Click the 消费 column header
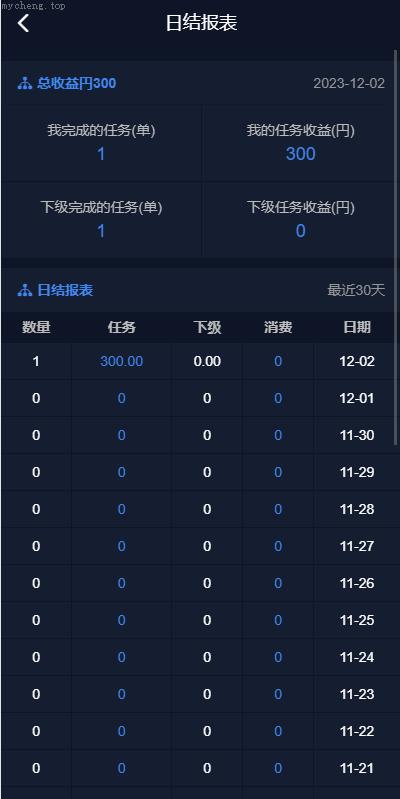 (278, 327)
